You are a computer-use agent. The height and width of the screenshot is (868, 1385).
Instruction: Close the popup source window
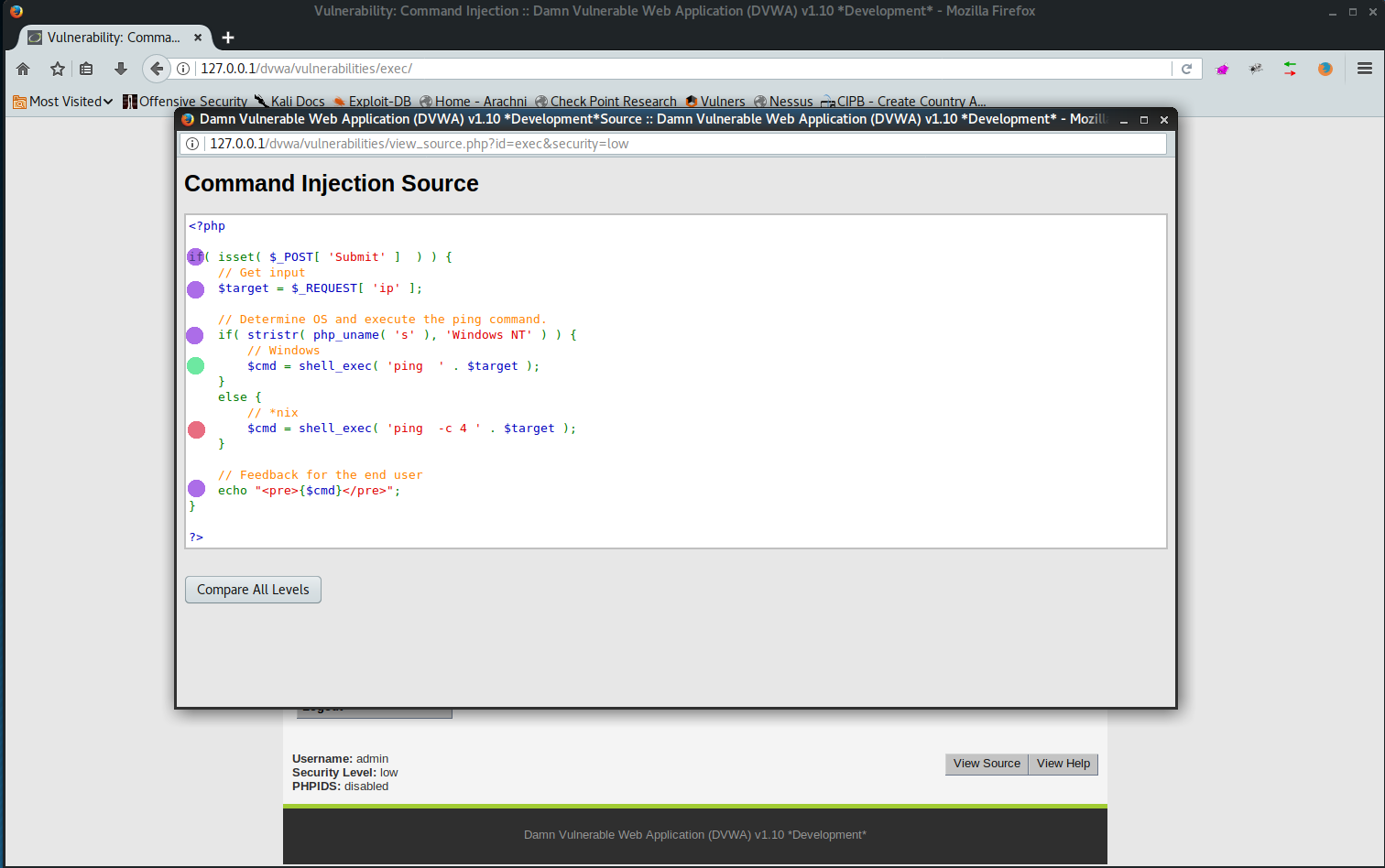tap(1164, 120)
